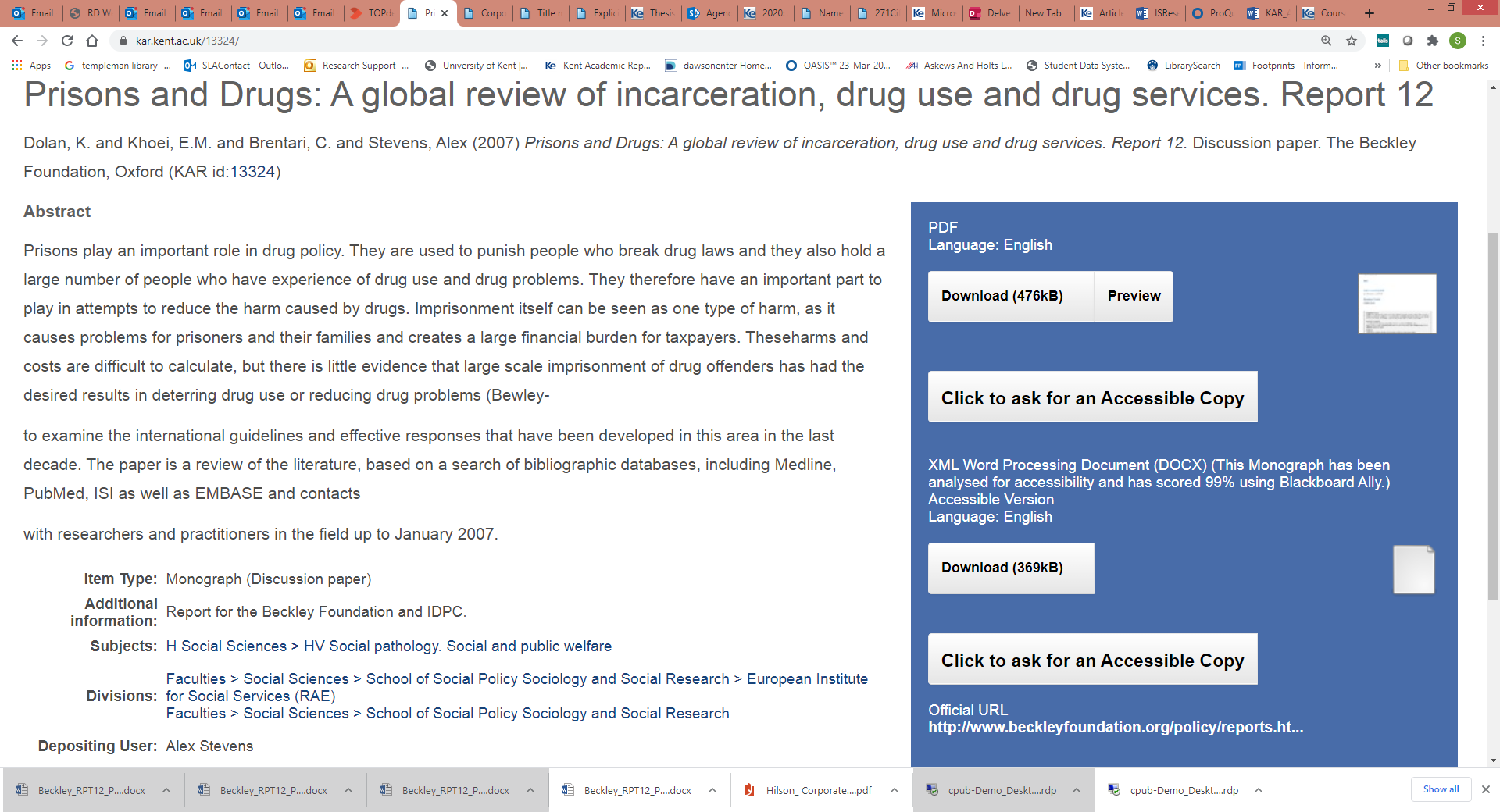Open a new tab with plus icon
This screenshot has width=1500, height=812.
click(1370, 13)
